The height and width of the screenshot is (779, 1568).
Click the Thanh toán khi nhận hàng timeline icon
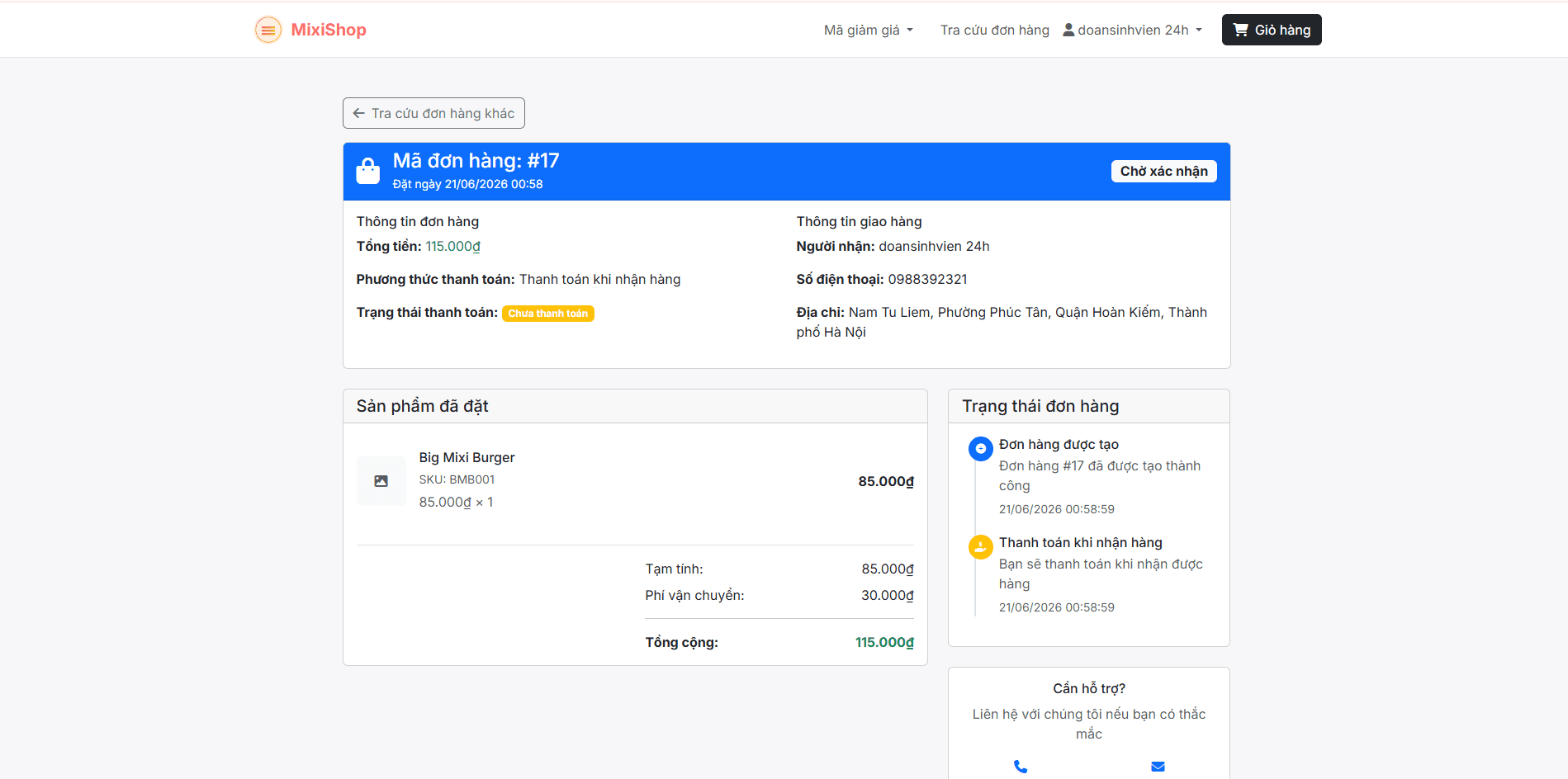(980, 547)
